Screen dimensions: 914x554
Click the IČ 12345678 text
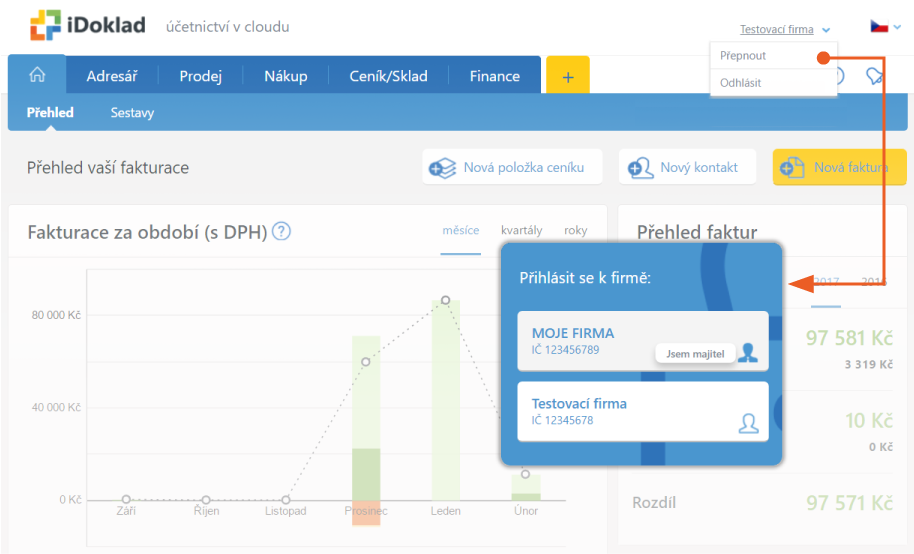pos(562,420)
